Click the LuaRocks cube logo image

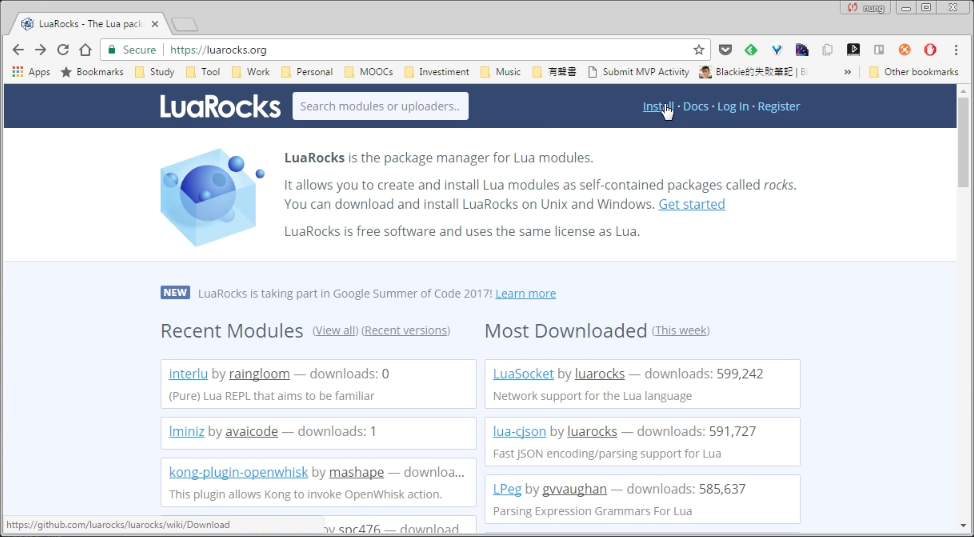(x=212, y=197)
